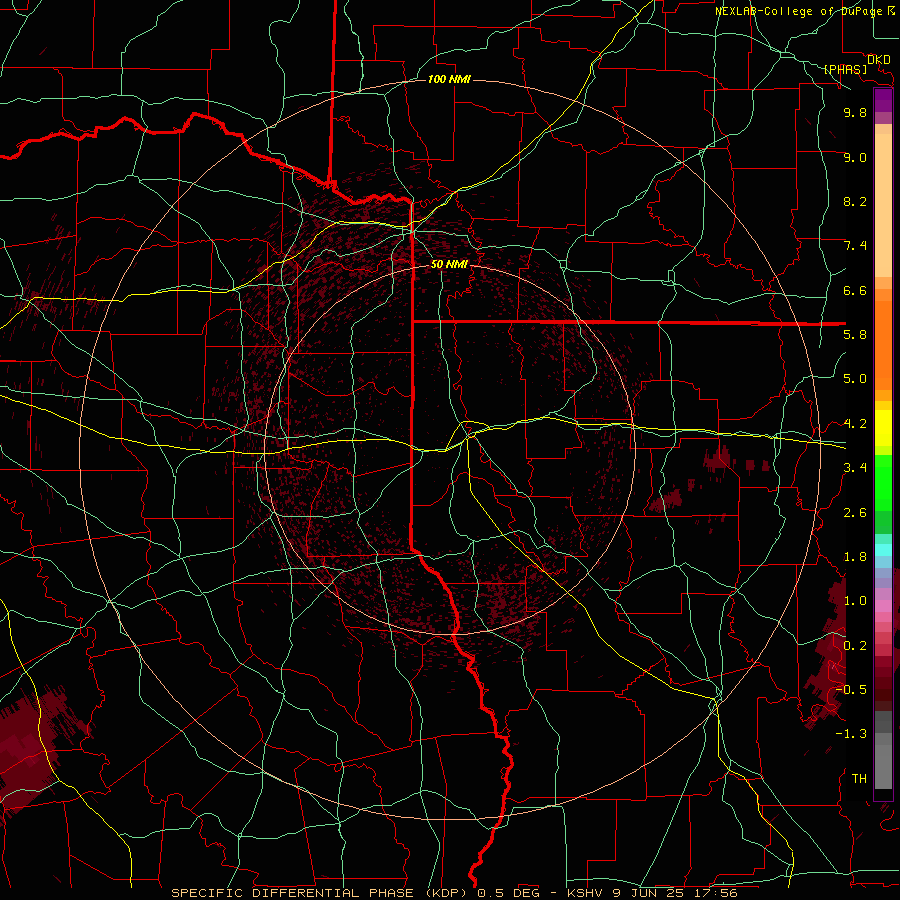900x900 pixels.
Task: Click the 8.2 scale value
Action: pos(855,201)
